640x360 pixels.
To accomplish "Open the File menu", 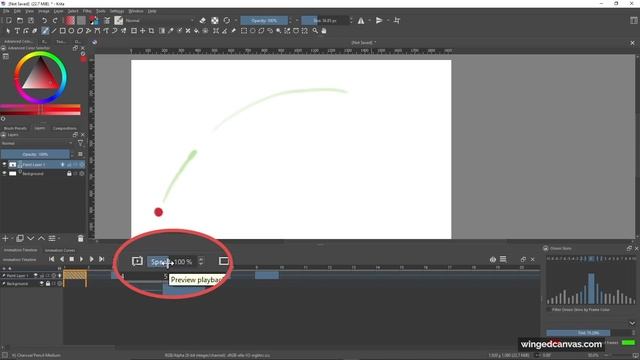I will click(6, 11).
